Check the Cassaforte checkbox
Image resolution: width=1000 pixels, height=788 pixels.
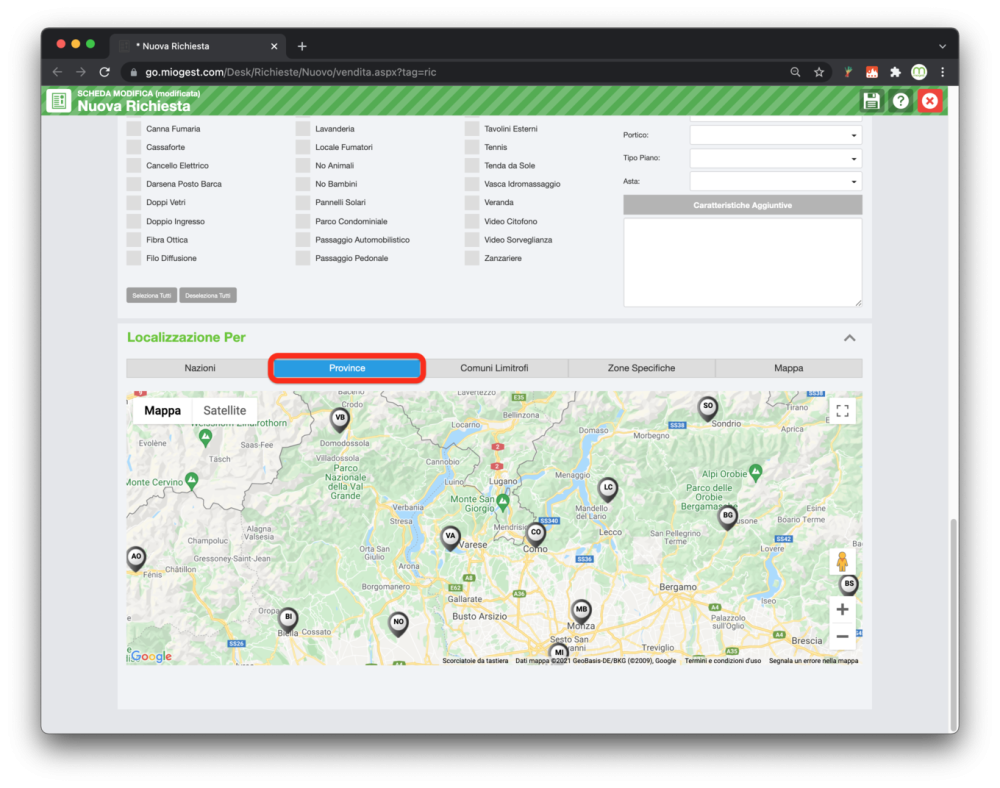(133, 147)
